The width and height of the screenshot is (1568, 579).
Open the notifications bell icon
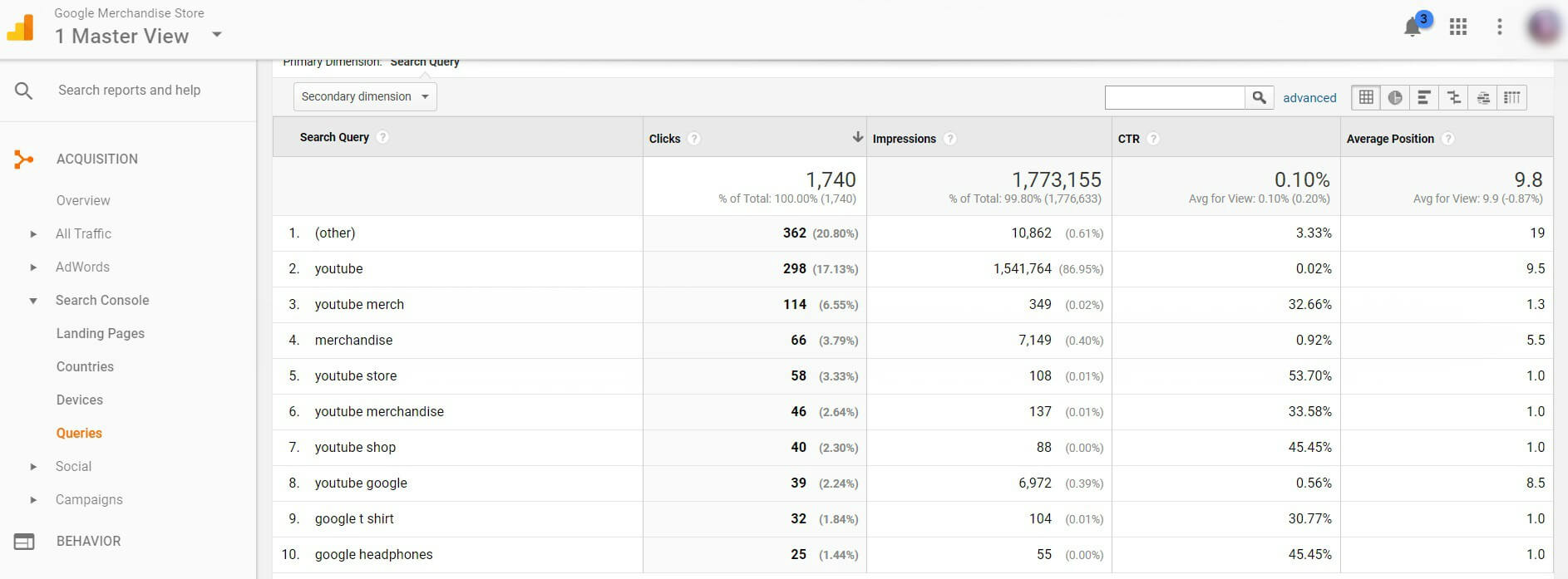click(x=1412, y=27)
